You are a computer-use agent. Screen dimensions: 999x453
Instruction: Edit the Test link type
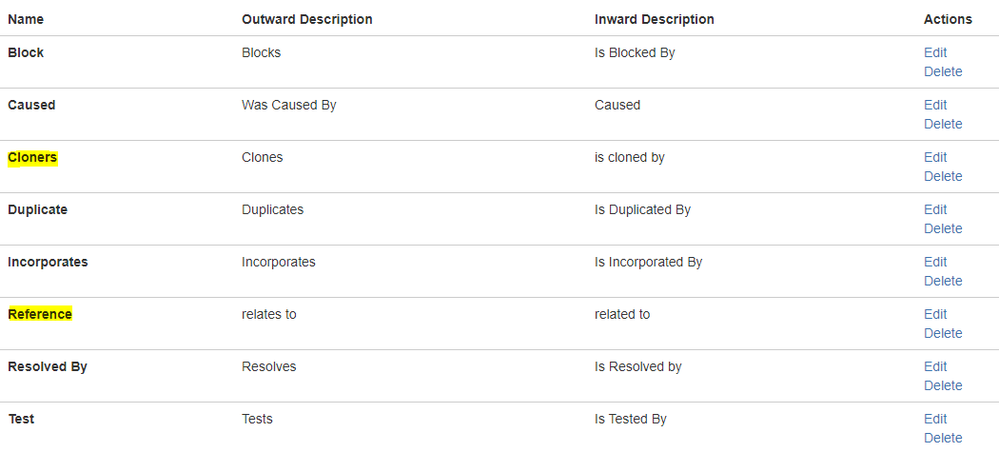click(x=935, y=419)
